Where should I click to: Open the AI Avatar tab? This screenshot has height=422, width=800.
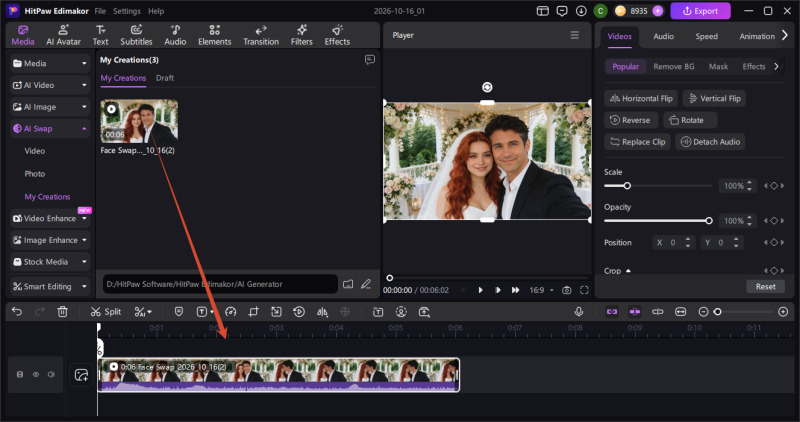pyautogui.click(x=63, y=35)
